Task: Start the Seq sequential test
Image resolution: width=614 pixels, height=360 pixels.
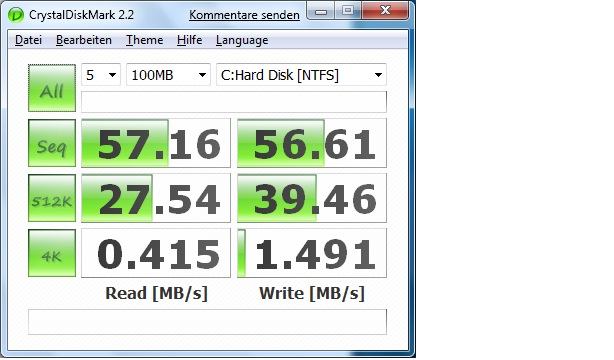Action: click(52, 143)
